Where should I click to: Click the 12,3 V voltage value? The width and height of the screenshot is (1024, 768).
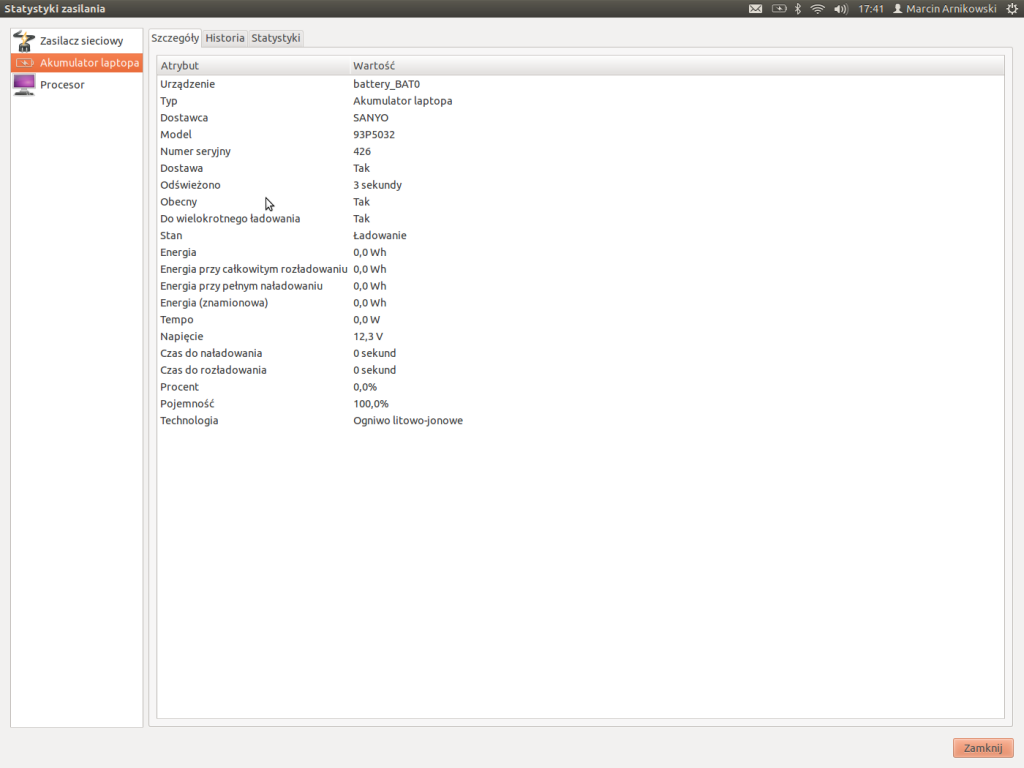pos(368,336)
